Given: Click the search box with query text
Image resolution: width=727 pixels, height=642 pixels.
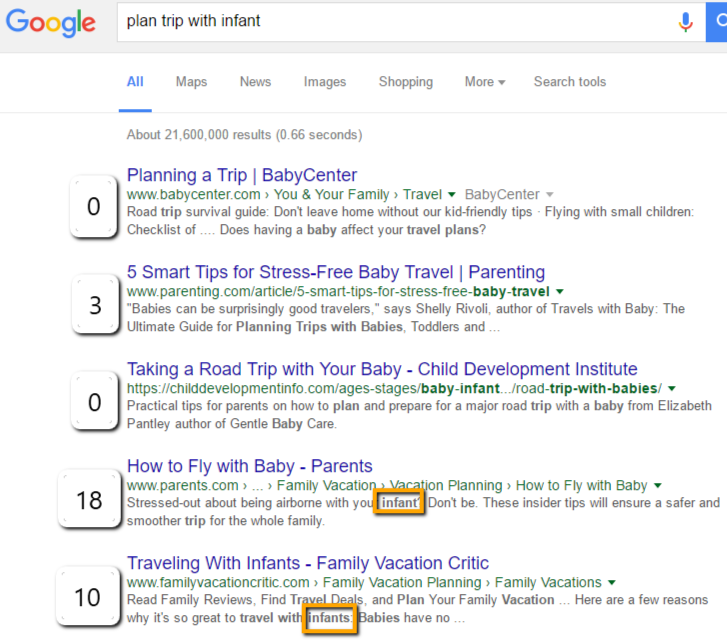Looking at the screenshot, I should [390, 22].
